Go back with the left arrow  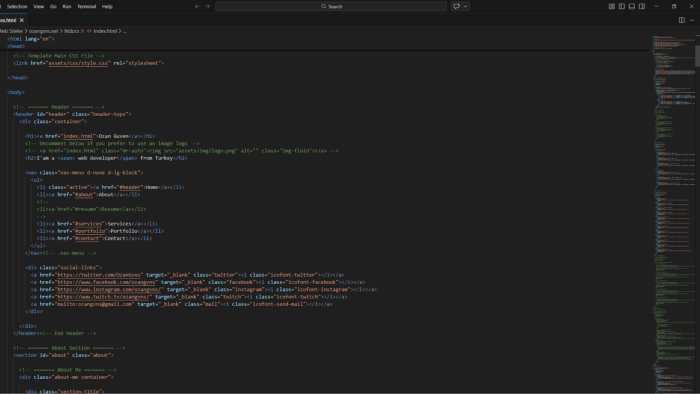[x=197, y=6]
